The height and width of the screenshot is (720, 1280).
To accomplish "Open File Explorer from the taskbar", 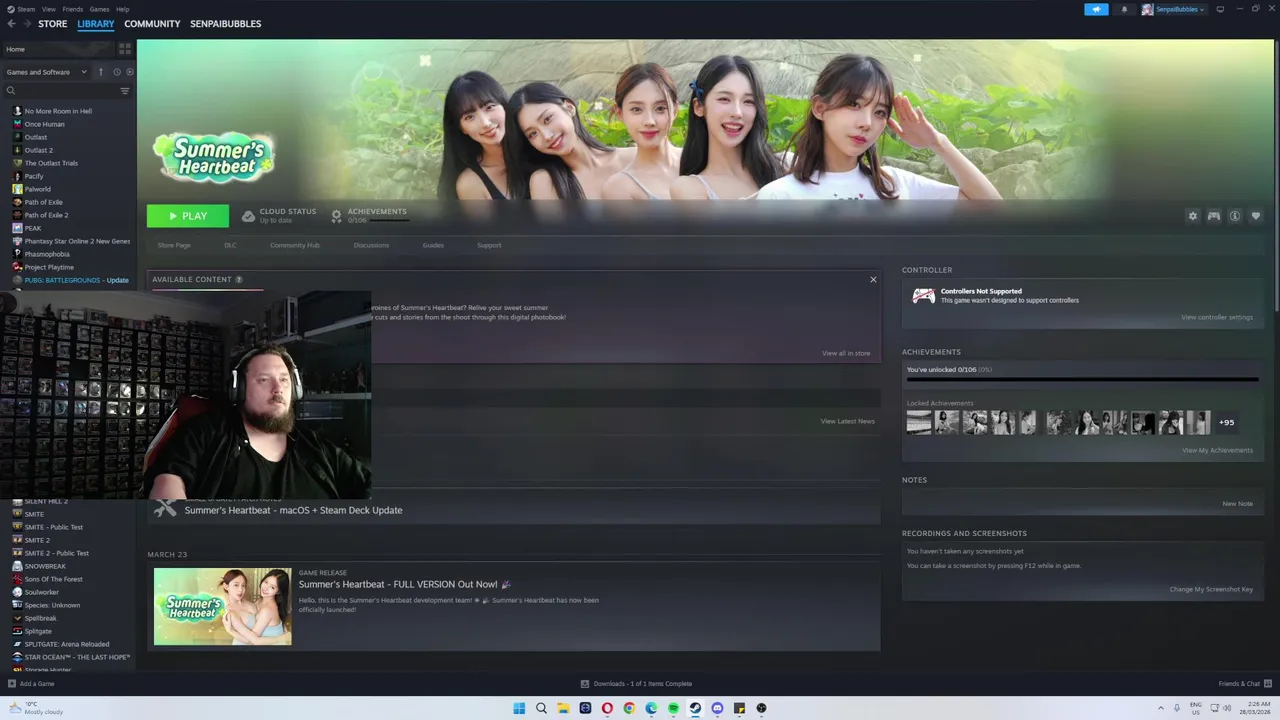I will (x=563, y=708).
